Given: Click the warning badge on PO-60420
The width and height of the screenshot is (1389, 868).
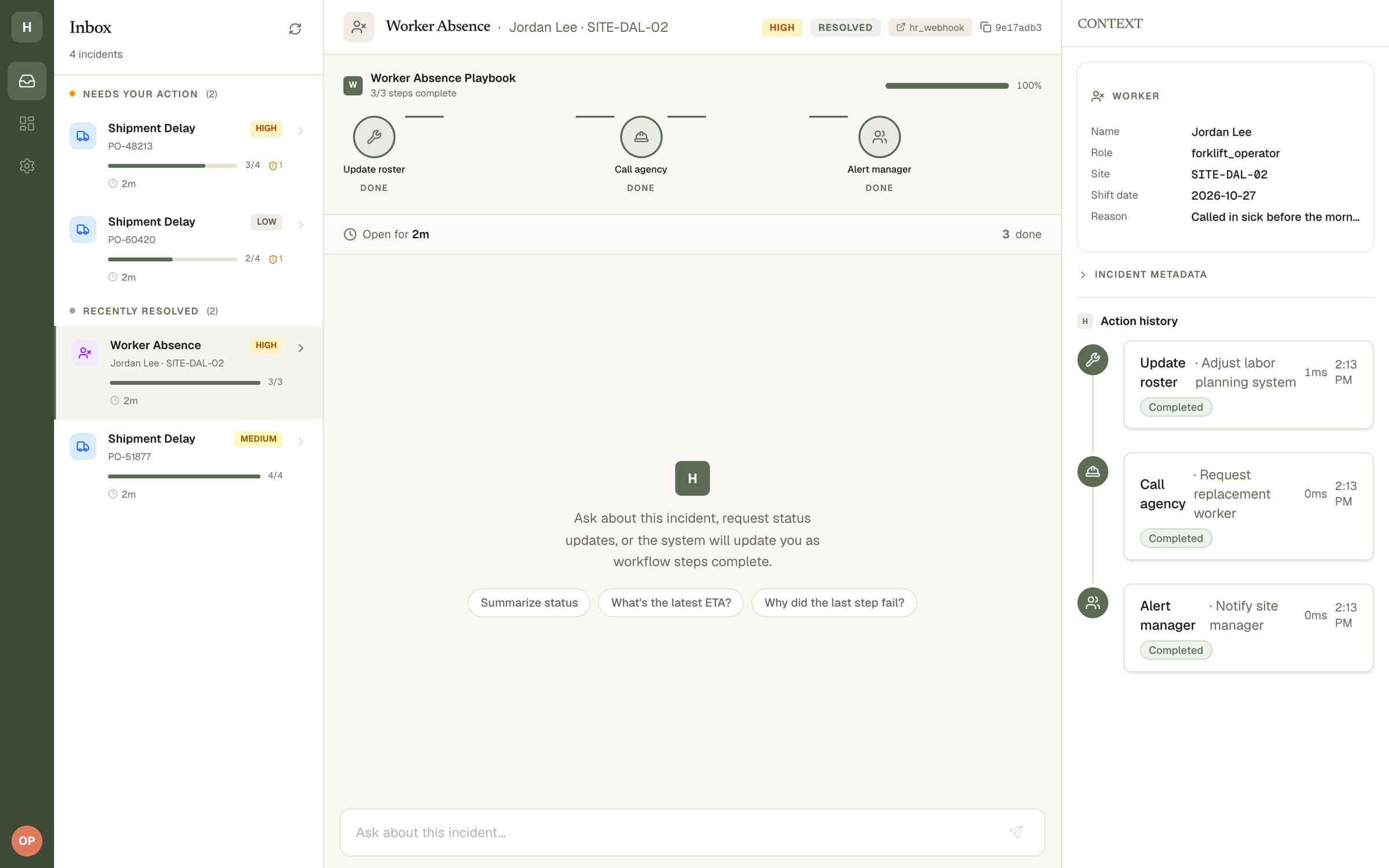Looking at the screenshot, I should (275, 259).
